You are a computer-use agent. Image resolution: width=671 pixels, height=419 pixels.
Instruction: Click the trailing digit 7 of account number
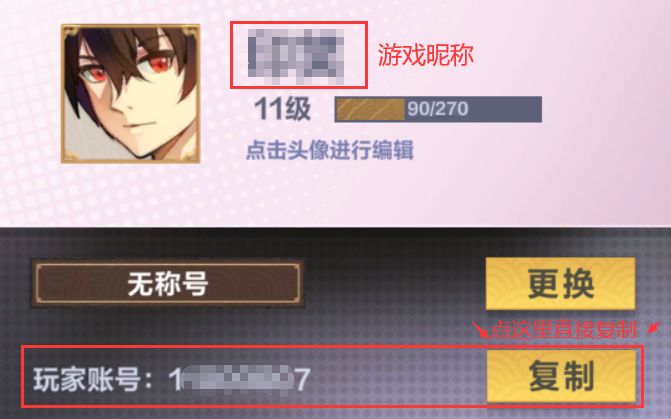point(303,380)
